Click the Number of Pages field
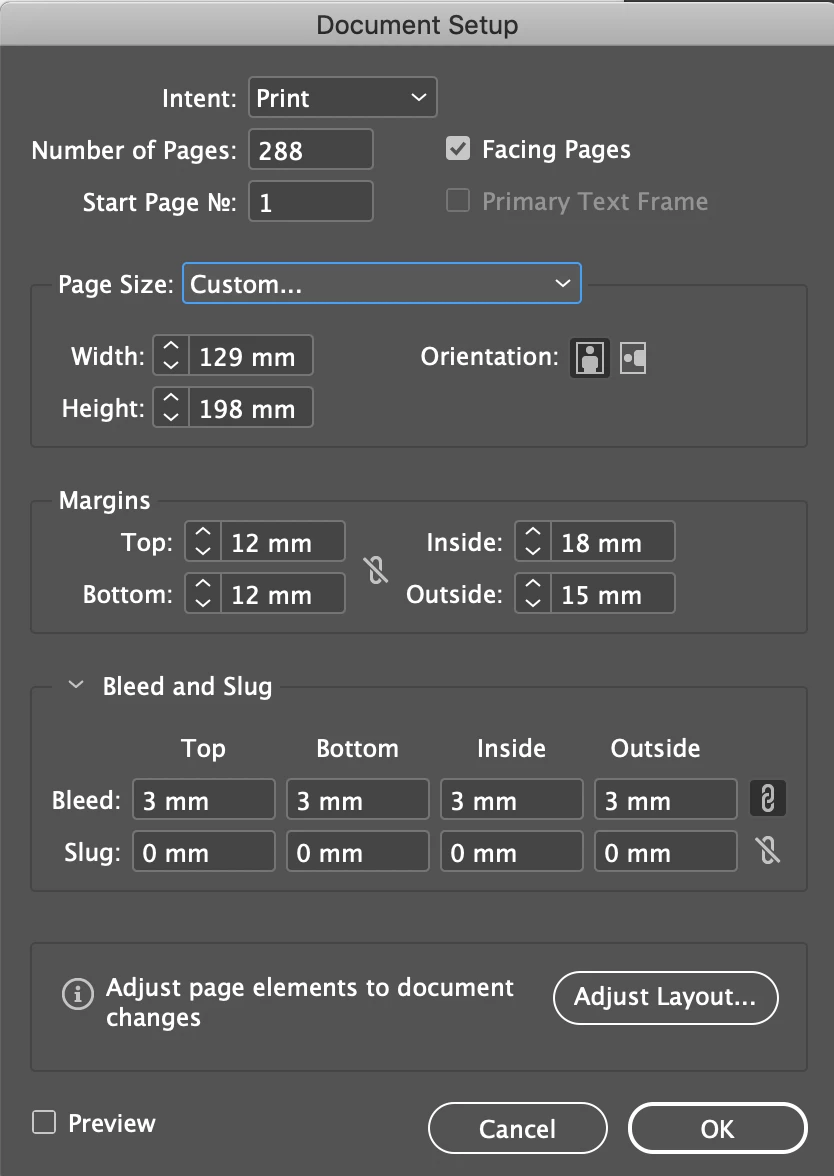 [310, 149]
